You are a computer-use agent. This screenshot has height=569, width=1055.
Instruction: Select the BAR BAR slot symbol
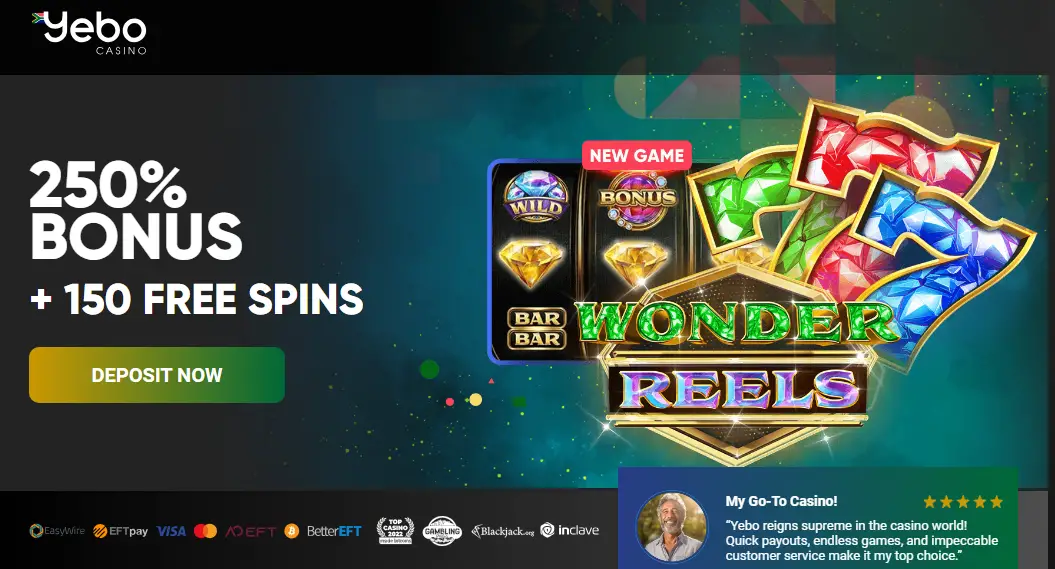(x=537, y=328)
